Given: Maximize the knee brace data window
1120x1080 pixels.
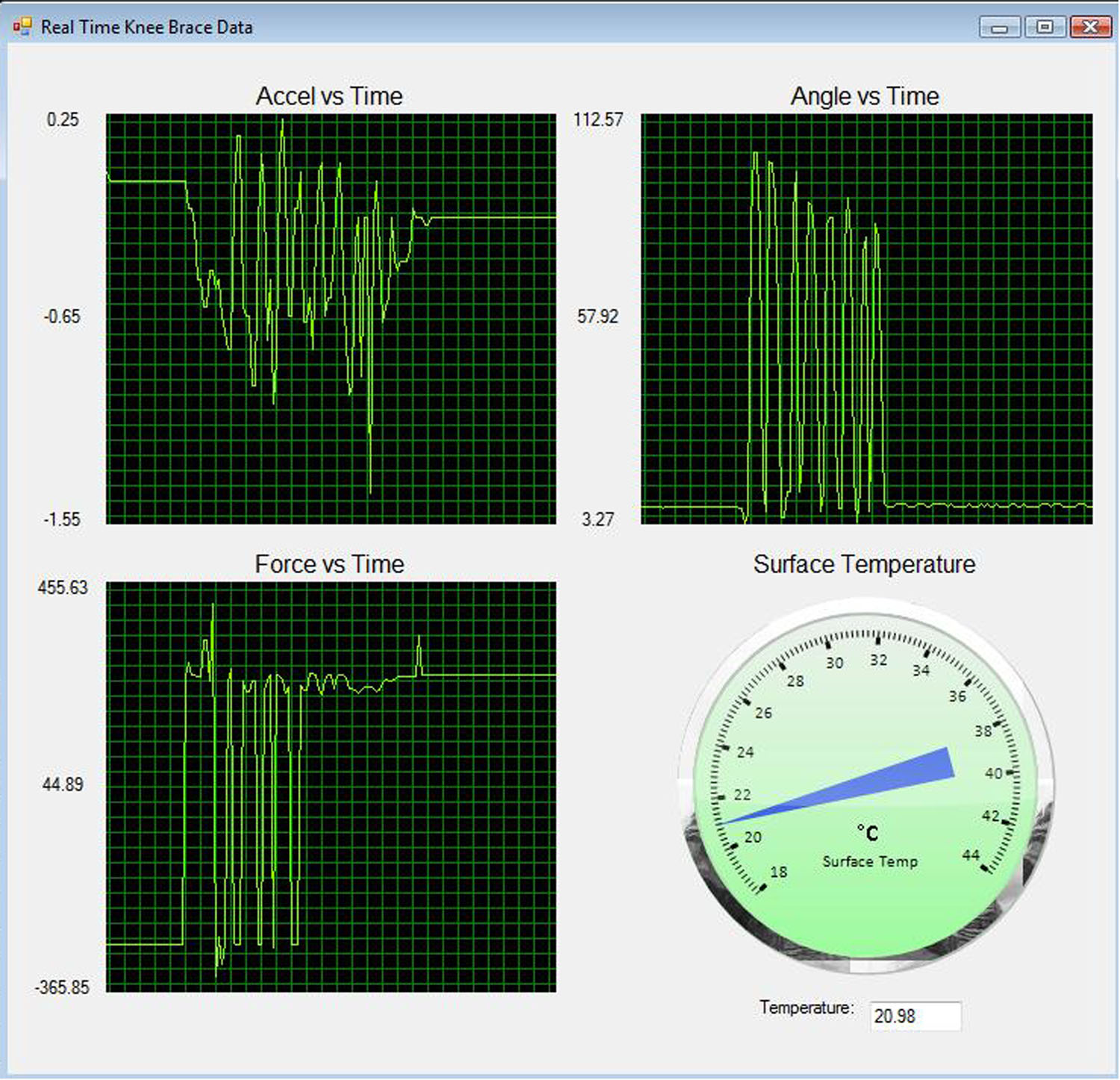Looking at the screenshot, I should (1045, 28).
